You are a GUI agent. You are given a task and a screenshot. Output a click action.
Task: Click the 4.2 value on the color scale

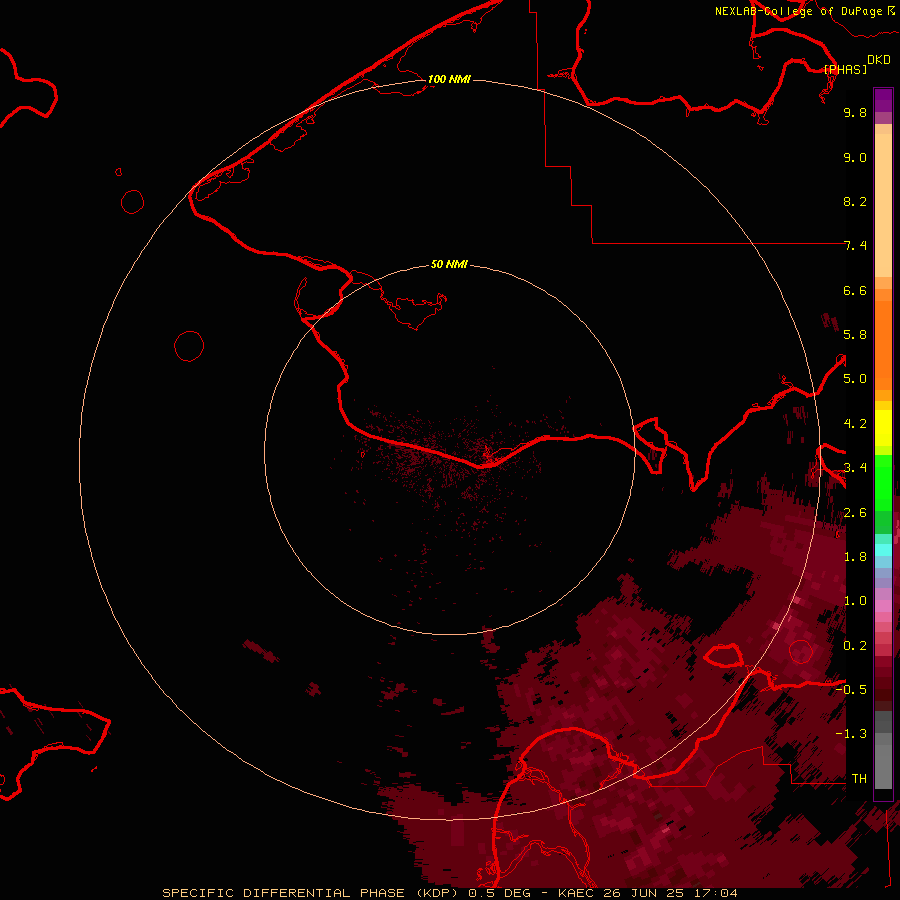(x=855, y=424)
